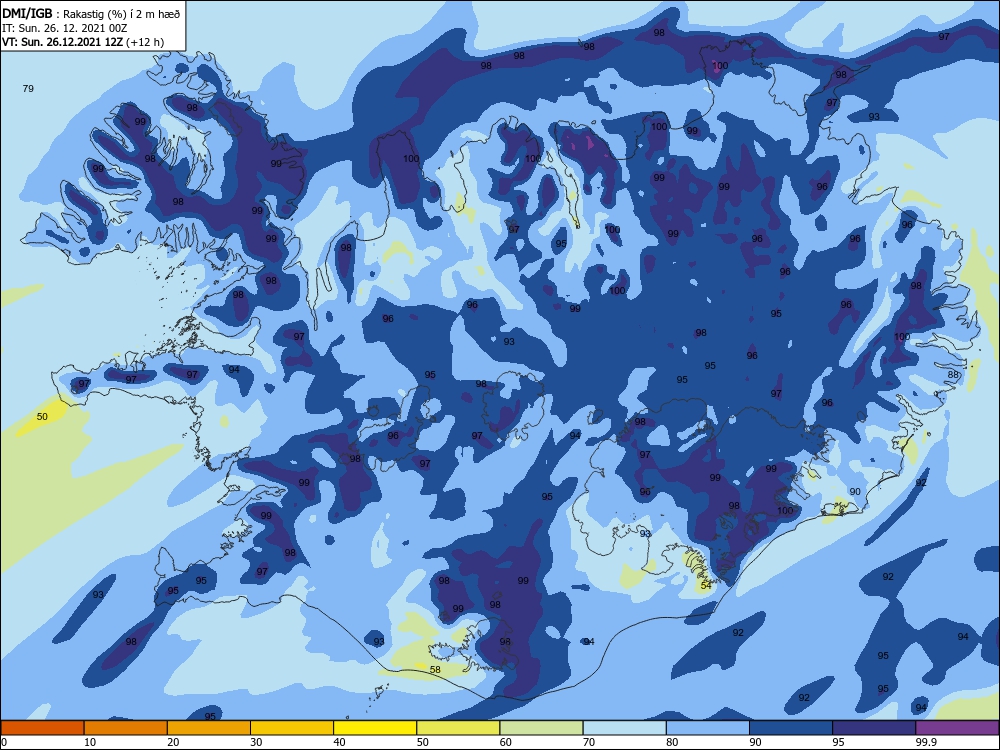Click the humidity value "54" on the yellow spot
This screenshot has height=750, width=1000.
(706, 585)
